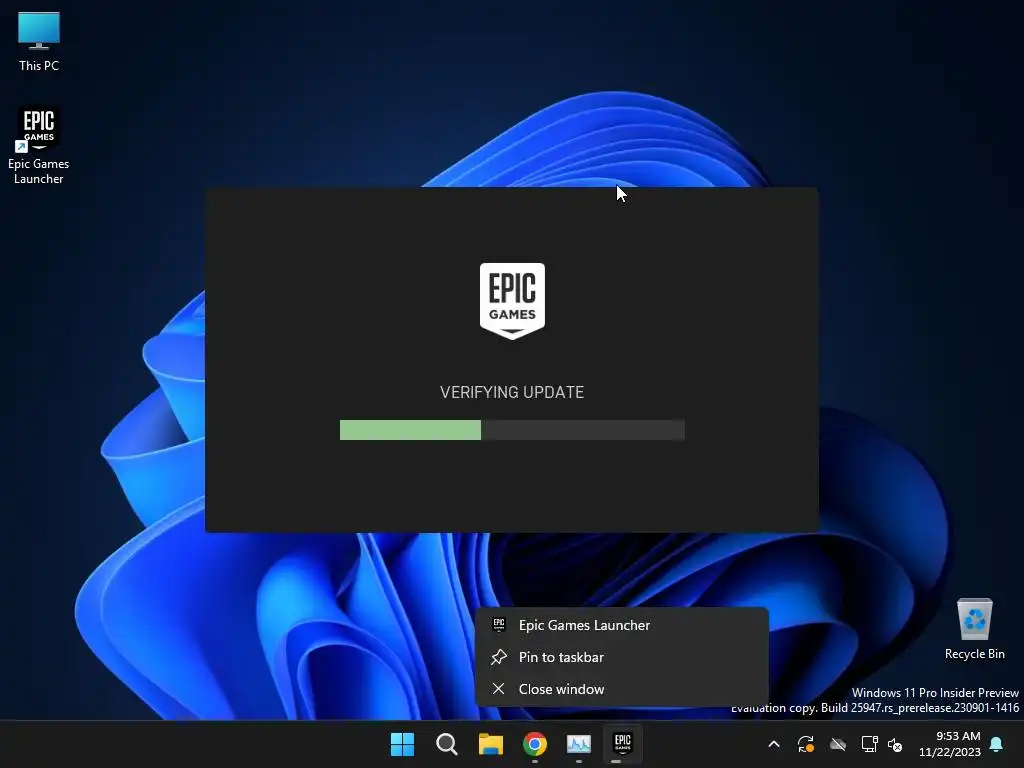Select the Epic Games Launcher desktop shortcut

point(39,145)
